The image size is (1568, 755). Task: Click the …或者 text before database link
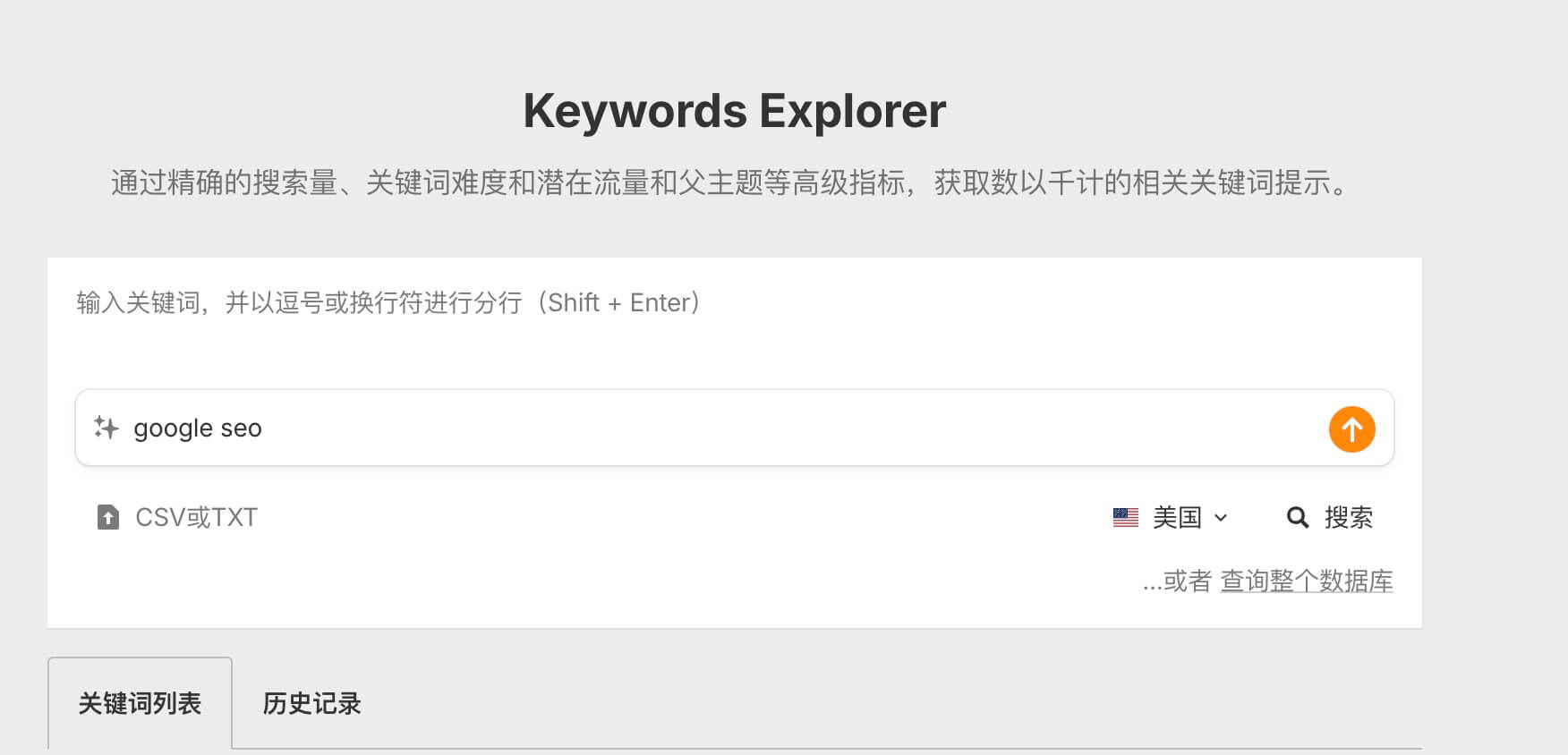click(x=1176, y=581)
